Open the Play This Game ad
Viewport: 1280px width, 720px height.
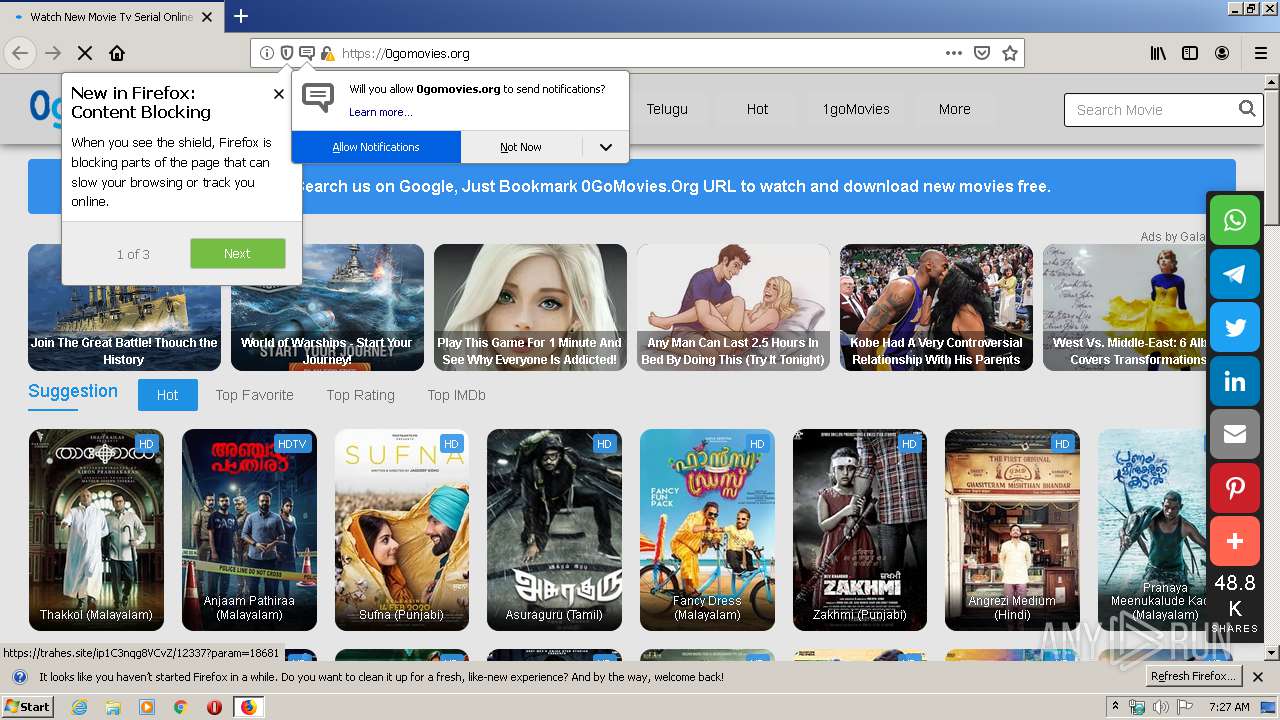tap(530, 307)
